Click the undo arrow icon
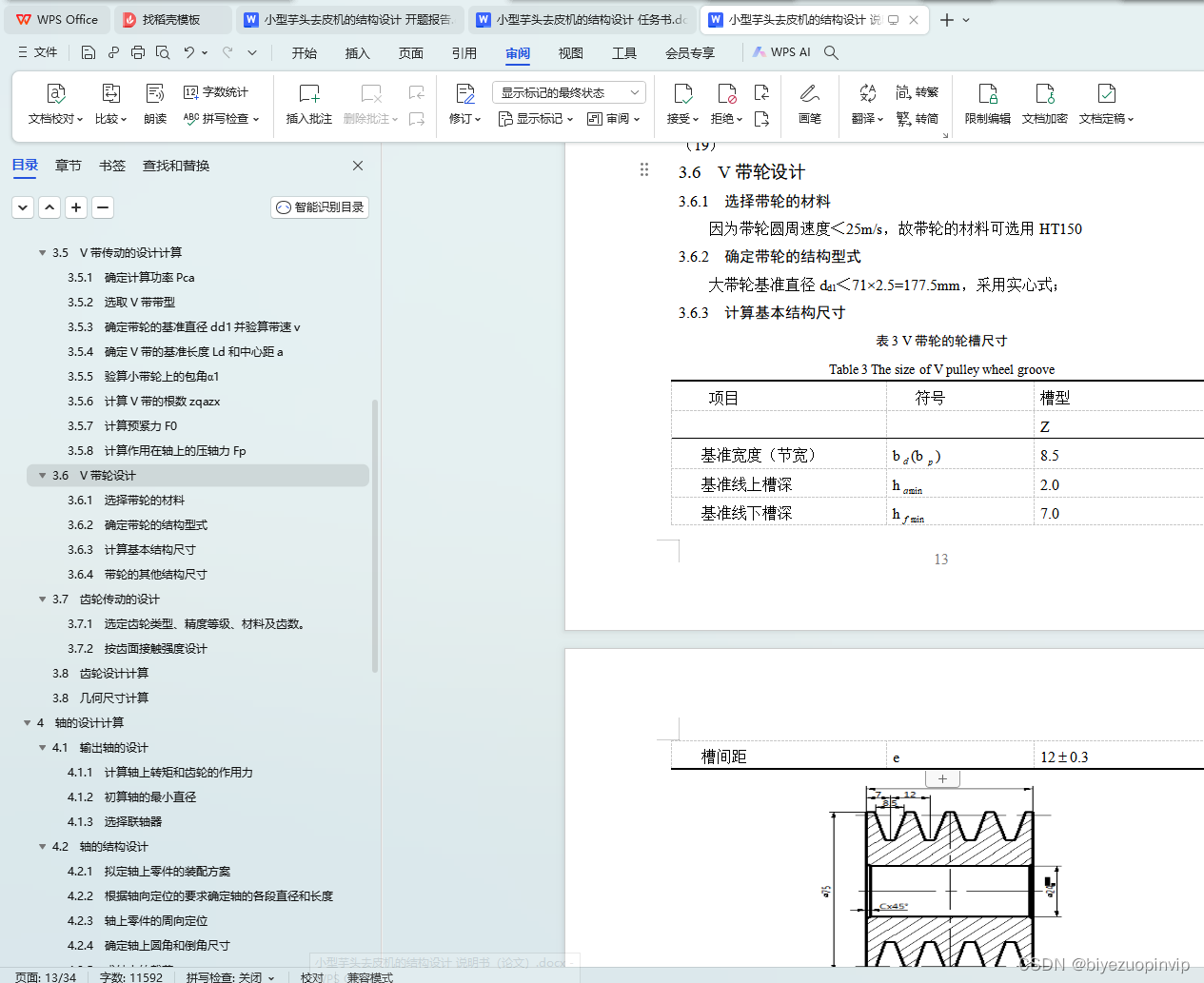The image size is (1204, 983). click(x=189, y=52)
